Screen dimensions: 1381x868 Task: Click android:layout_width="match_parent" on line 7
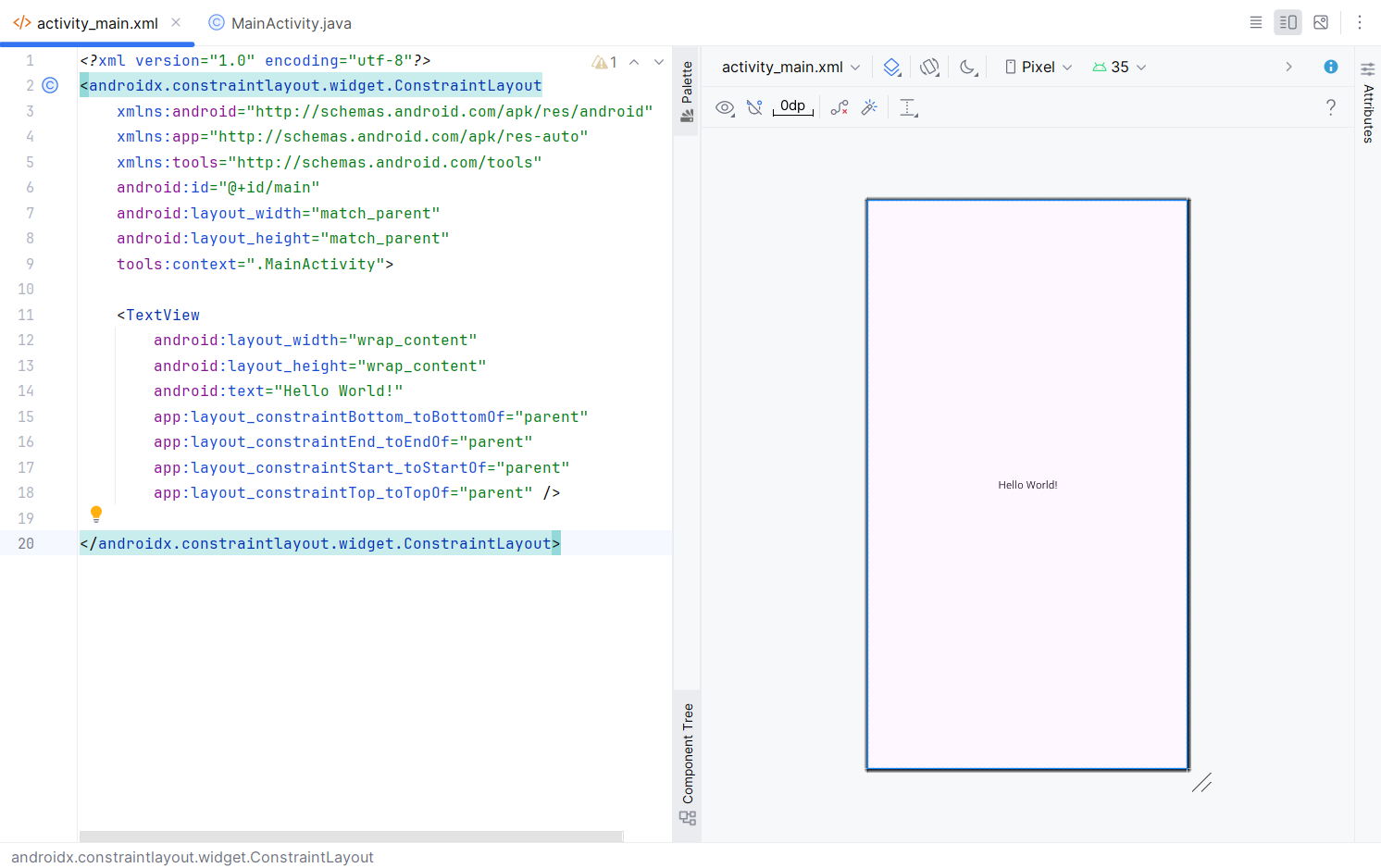click(279, 213)
